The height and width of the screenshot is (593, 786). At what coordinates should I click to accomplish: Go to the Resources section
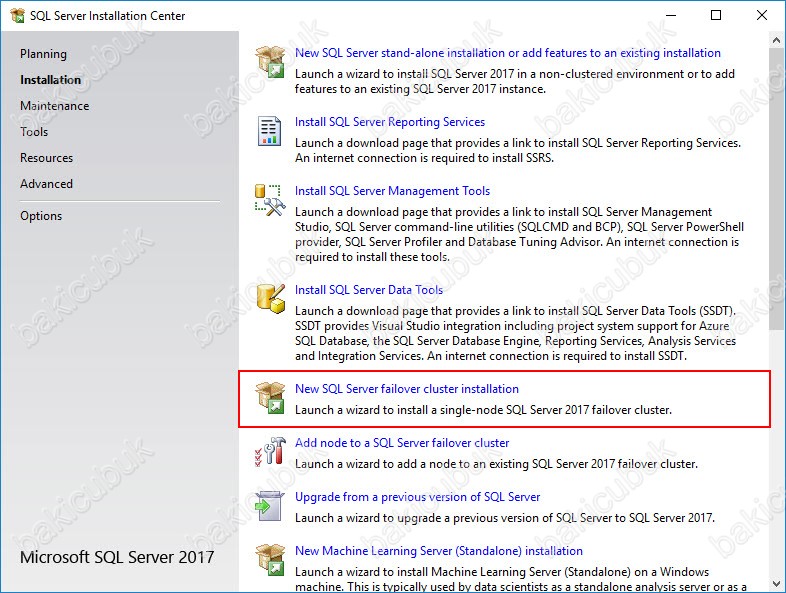pos(47,158)
